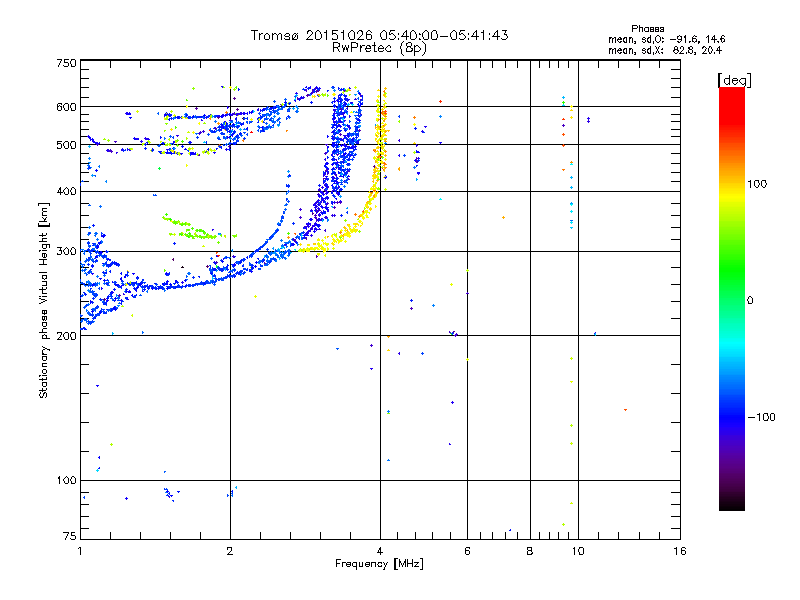This screenshot has width=800, height=600.
Task: Click the phase colorbar gradient strip
Action: [x=732, y=298]
